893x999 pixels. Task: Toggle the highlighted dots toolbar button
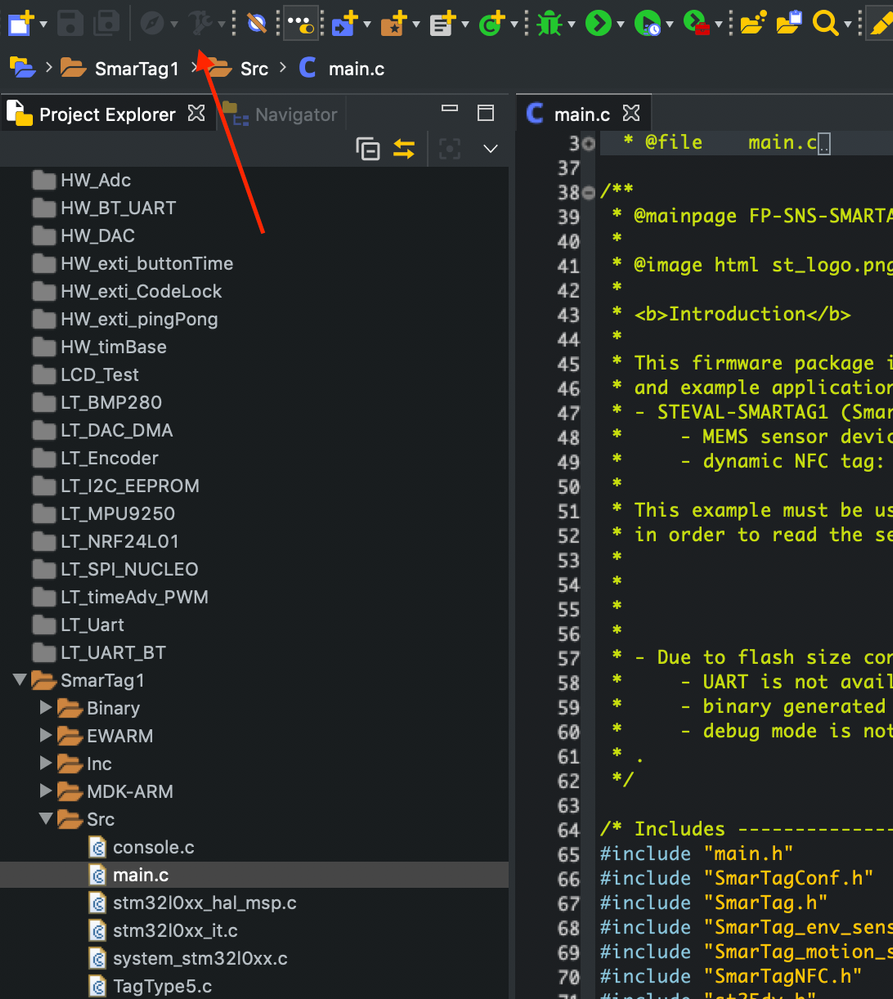[x=301, y=24]
